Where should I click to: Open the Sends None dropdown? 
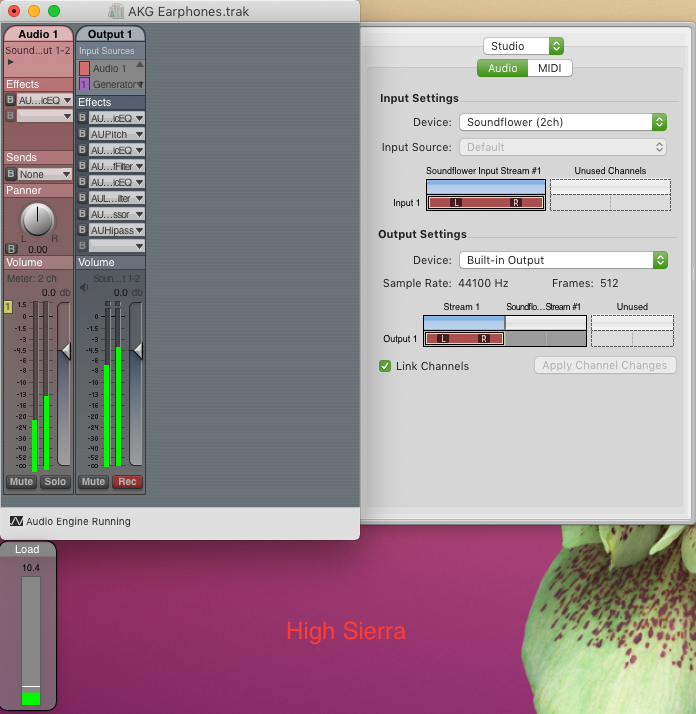(45, 174)
